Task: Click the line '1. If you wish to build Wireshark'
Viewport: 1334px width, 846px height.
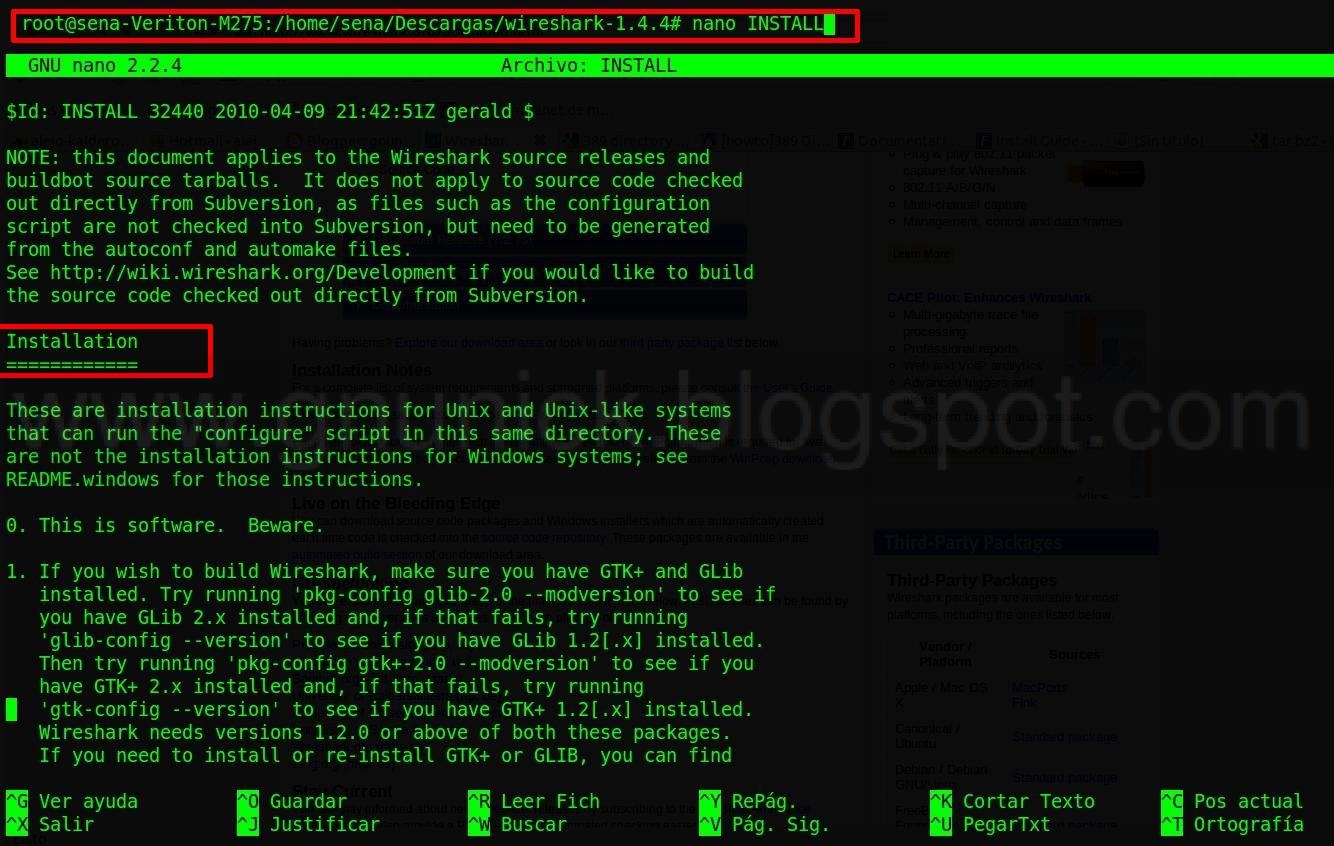Action: click(x=374, y=571)
